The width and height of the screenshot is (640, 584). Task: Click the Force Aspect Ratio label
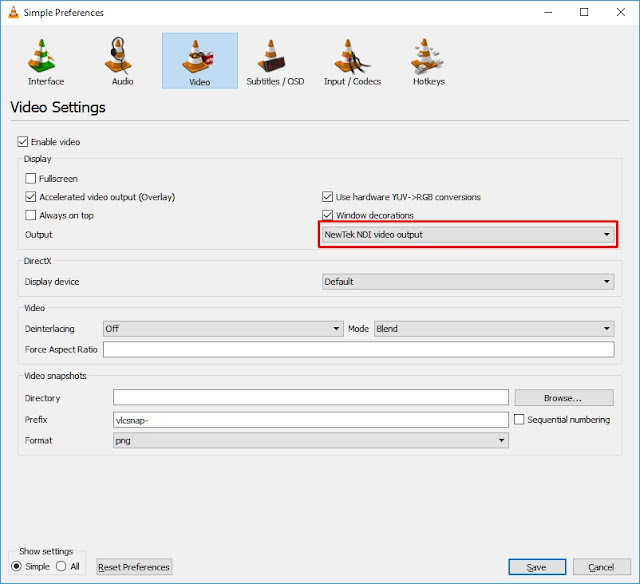pyautogui.click(x=61, y=349)
